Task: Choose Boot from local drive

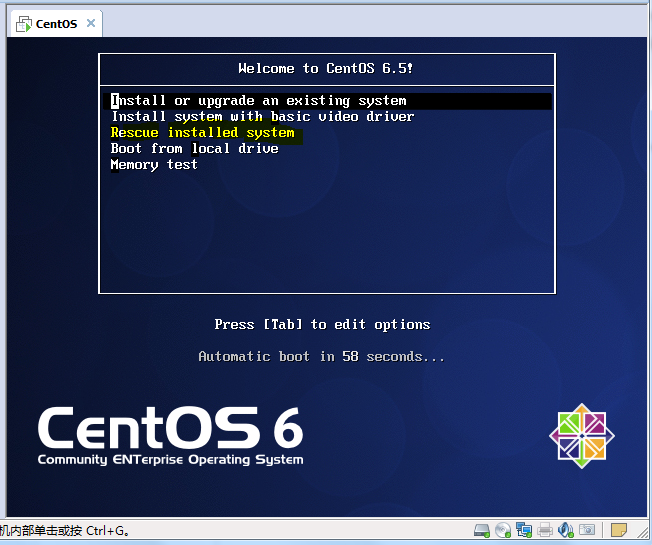Action: click(194, 148)
